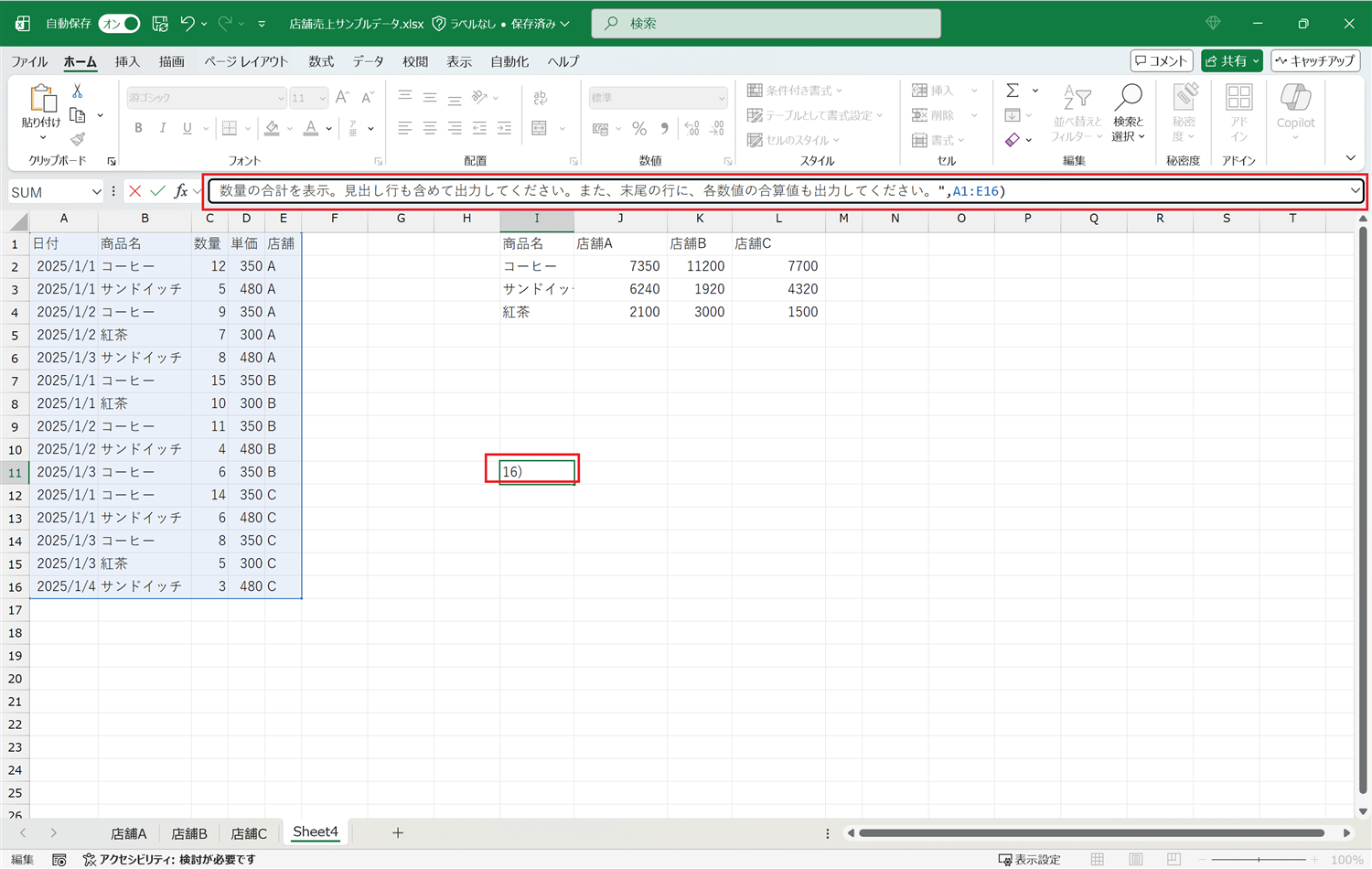This screenshot has height=869, width=1372.
Task: Open the Find and Select tool
Action: tap(1129, 113)
